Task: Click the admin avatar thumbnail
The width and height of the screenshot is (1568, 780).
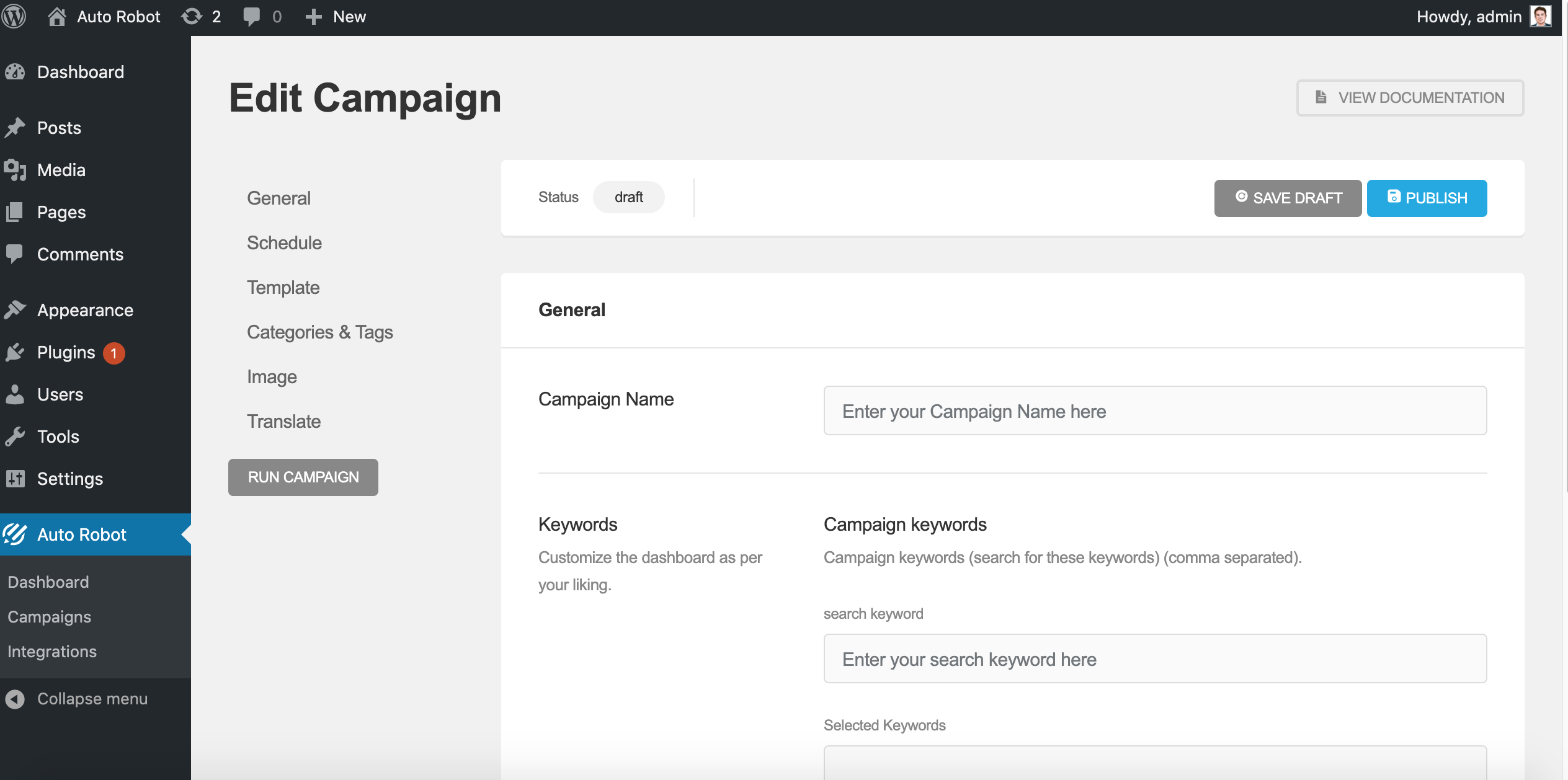Action: tap(1540, 17)
